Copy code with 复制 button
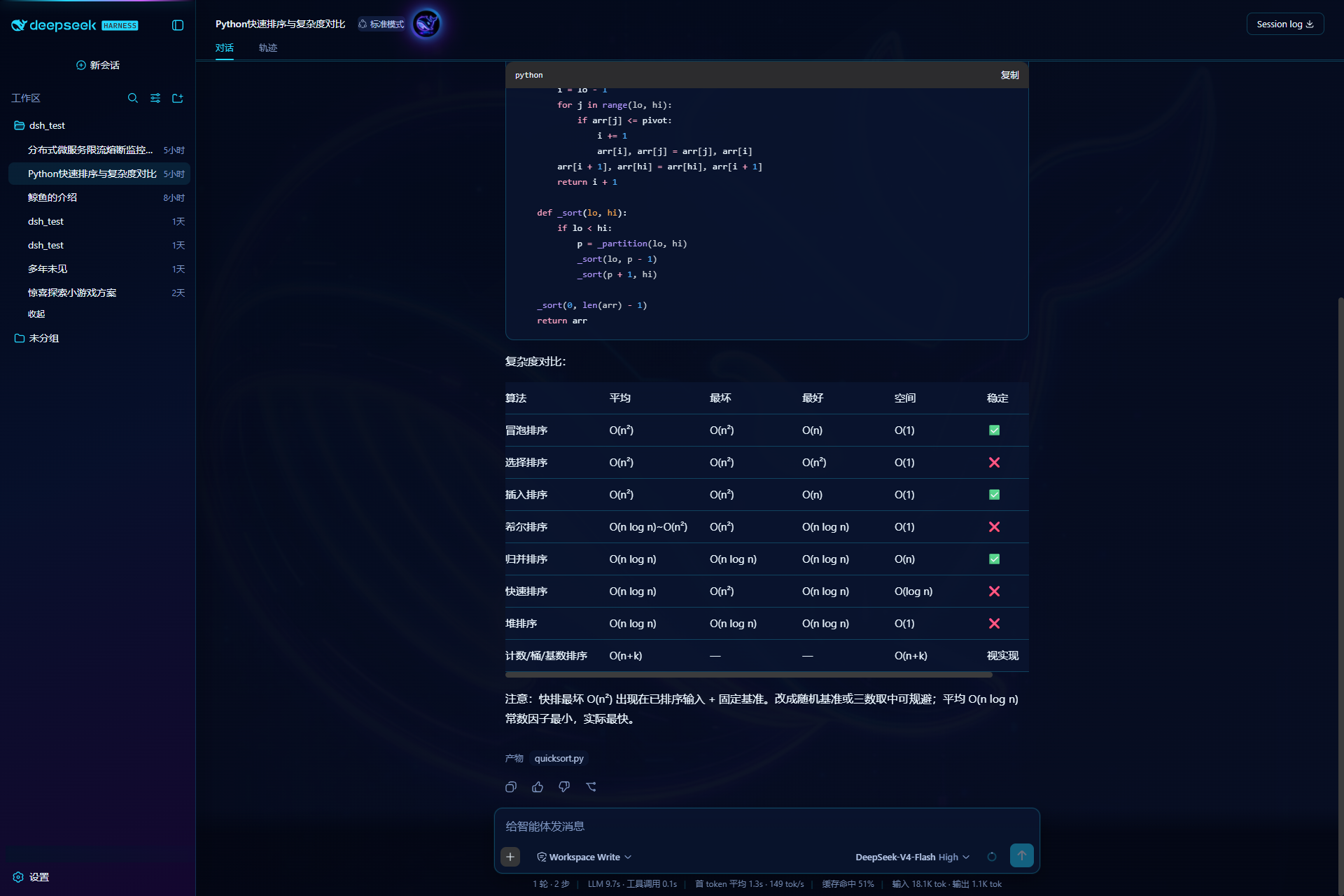This screenshot has width=1344, height=896. [x=1009, y=75]
